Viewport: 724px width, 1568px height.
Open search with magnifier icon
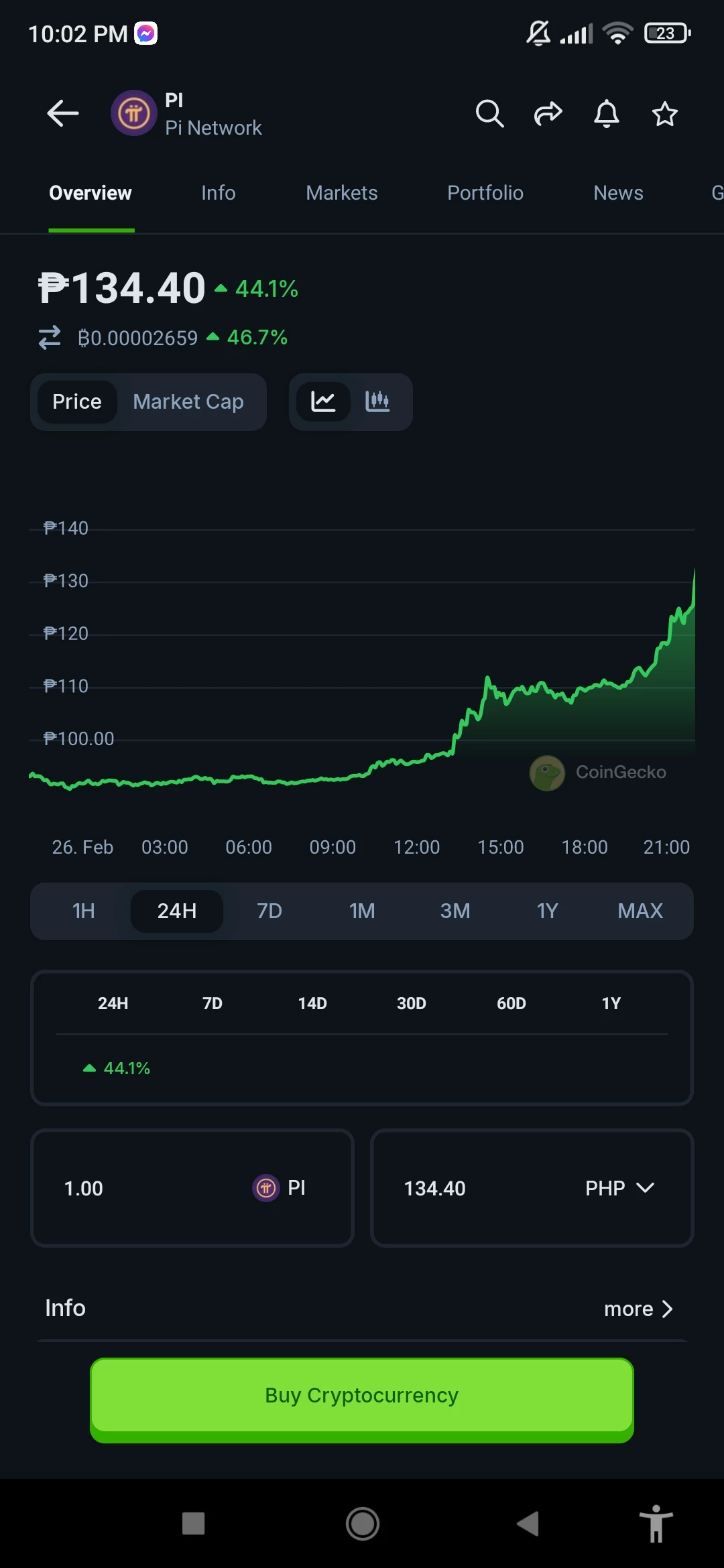click(489, 113)
